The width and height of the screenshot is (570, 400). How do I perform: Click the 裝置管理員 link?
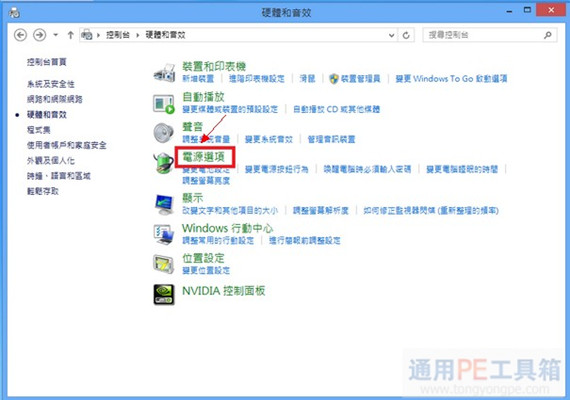click(361, 79)
